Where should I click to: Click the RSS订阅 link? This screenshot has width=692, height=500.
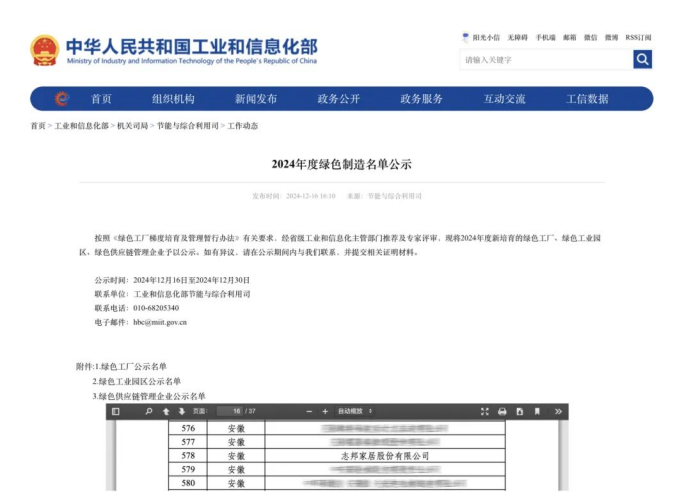(x=638, y=38)
